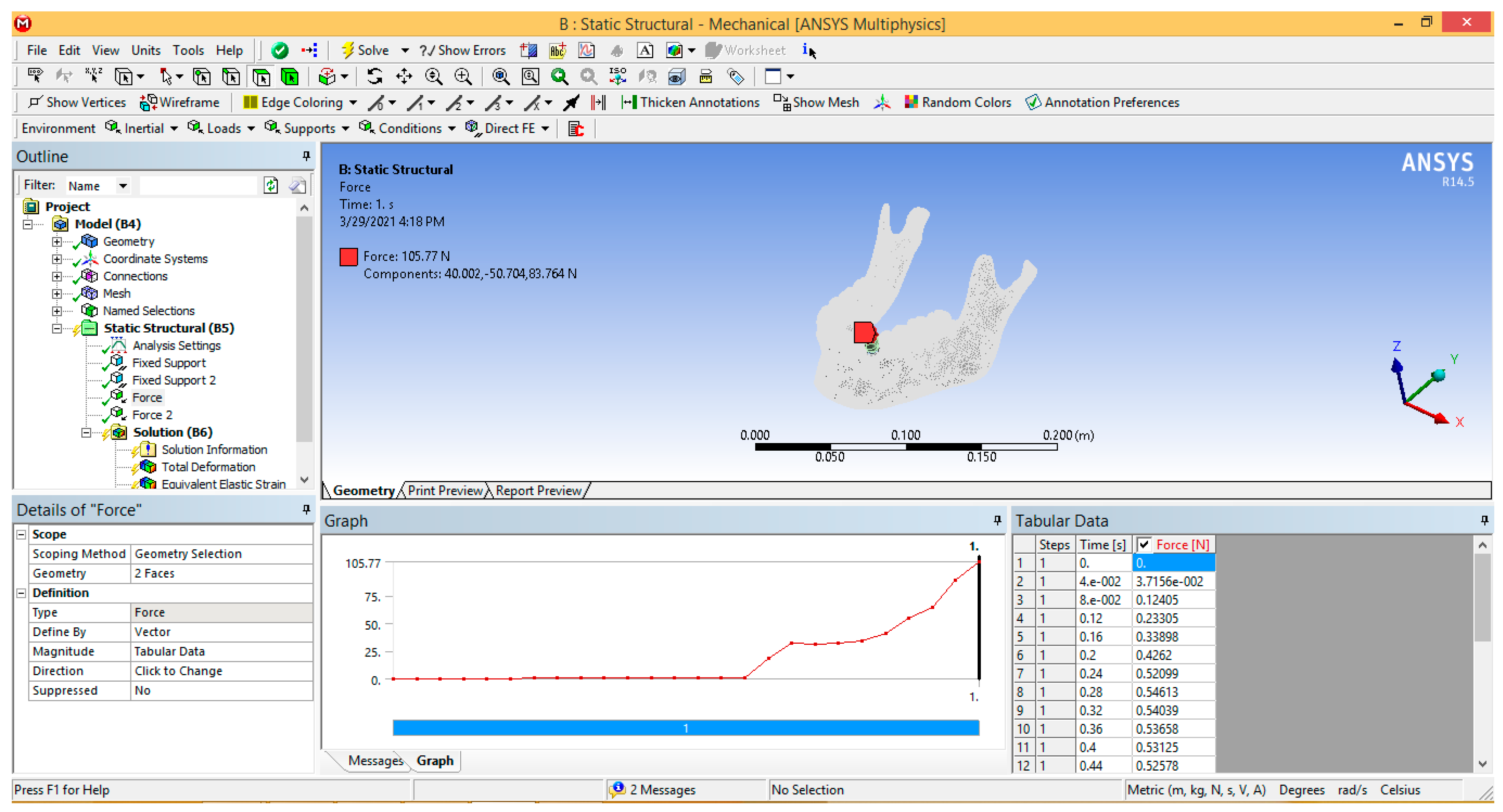Open the Filter Name dropdown

tap(123, 185)
